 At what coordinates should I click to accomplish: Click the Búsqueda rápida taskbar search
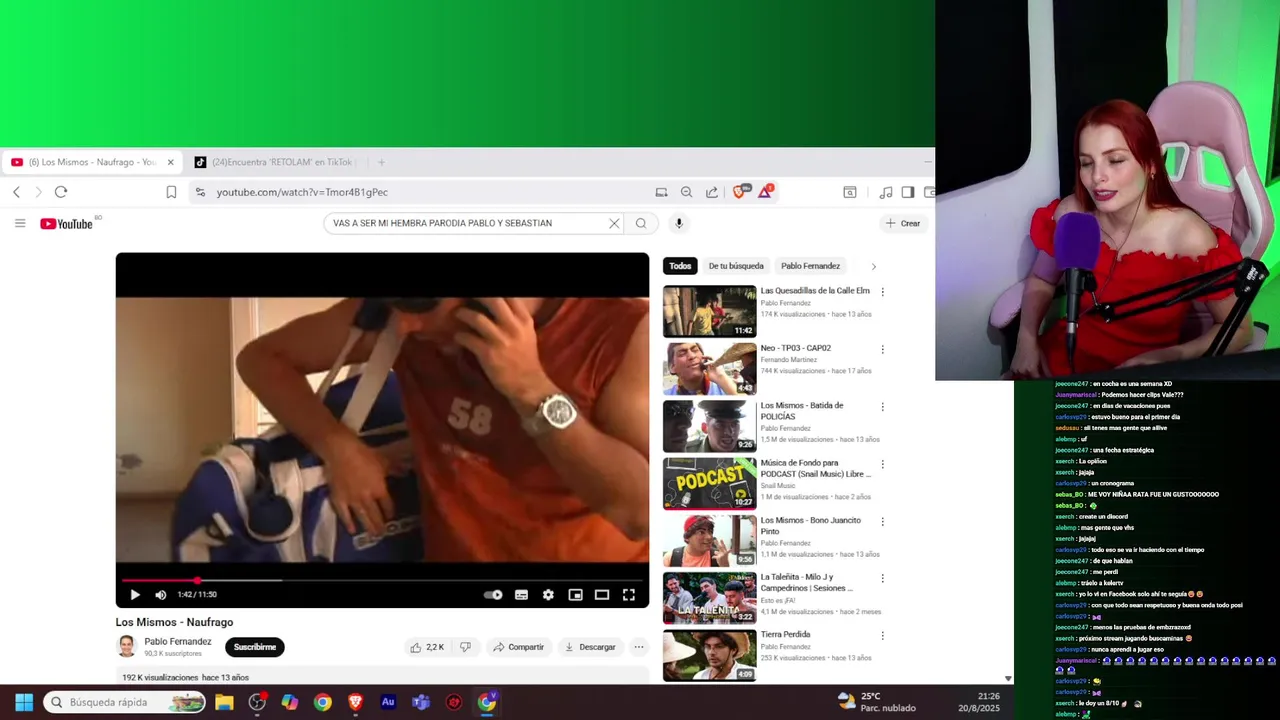pos(125,702)
